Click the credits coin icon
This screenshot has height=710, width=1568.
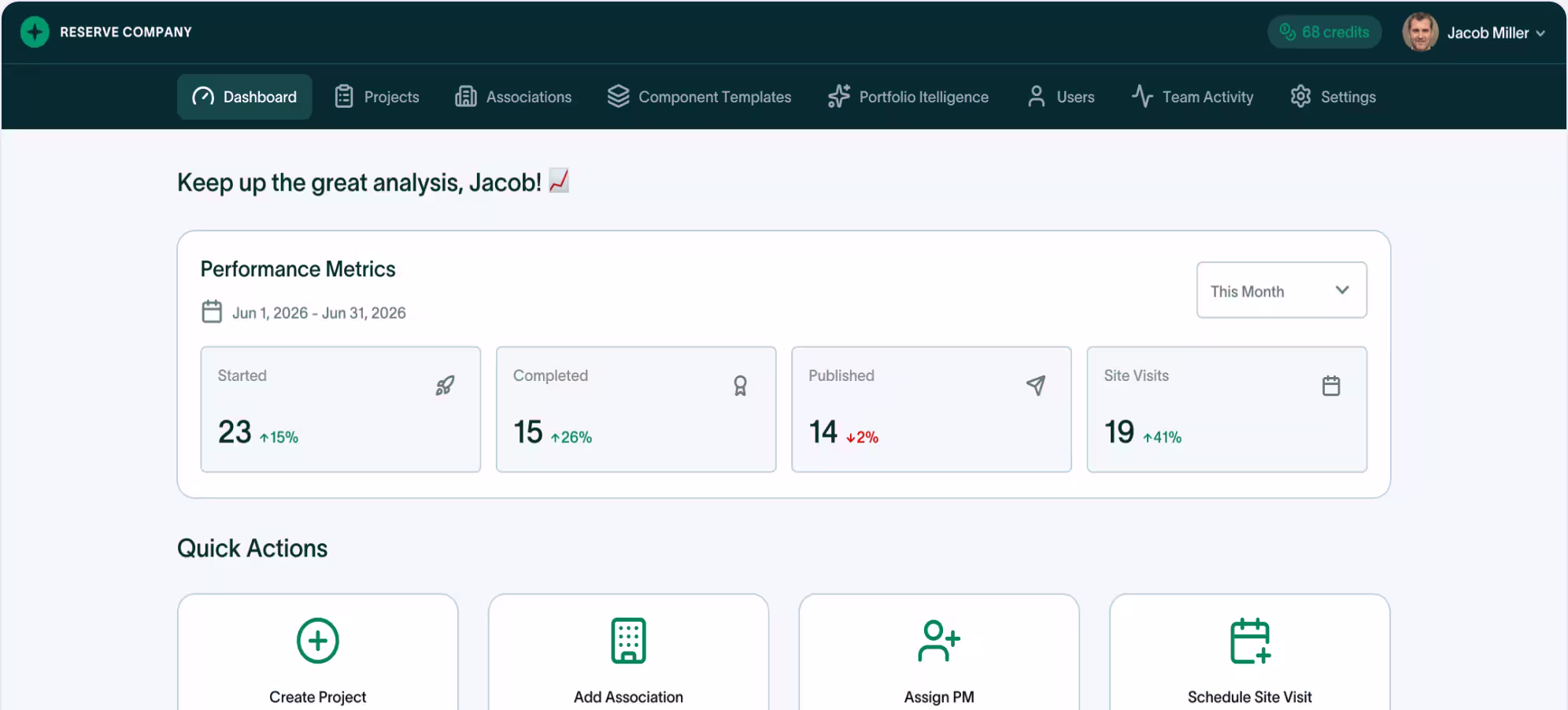[1288, 31]
